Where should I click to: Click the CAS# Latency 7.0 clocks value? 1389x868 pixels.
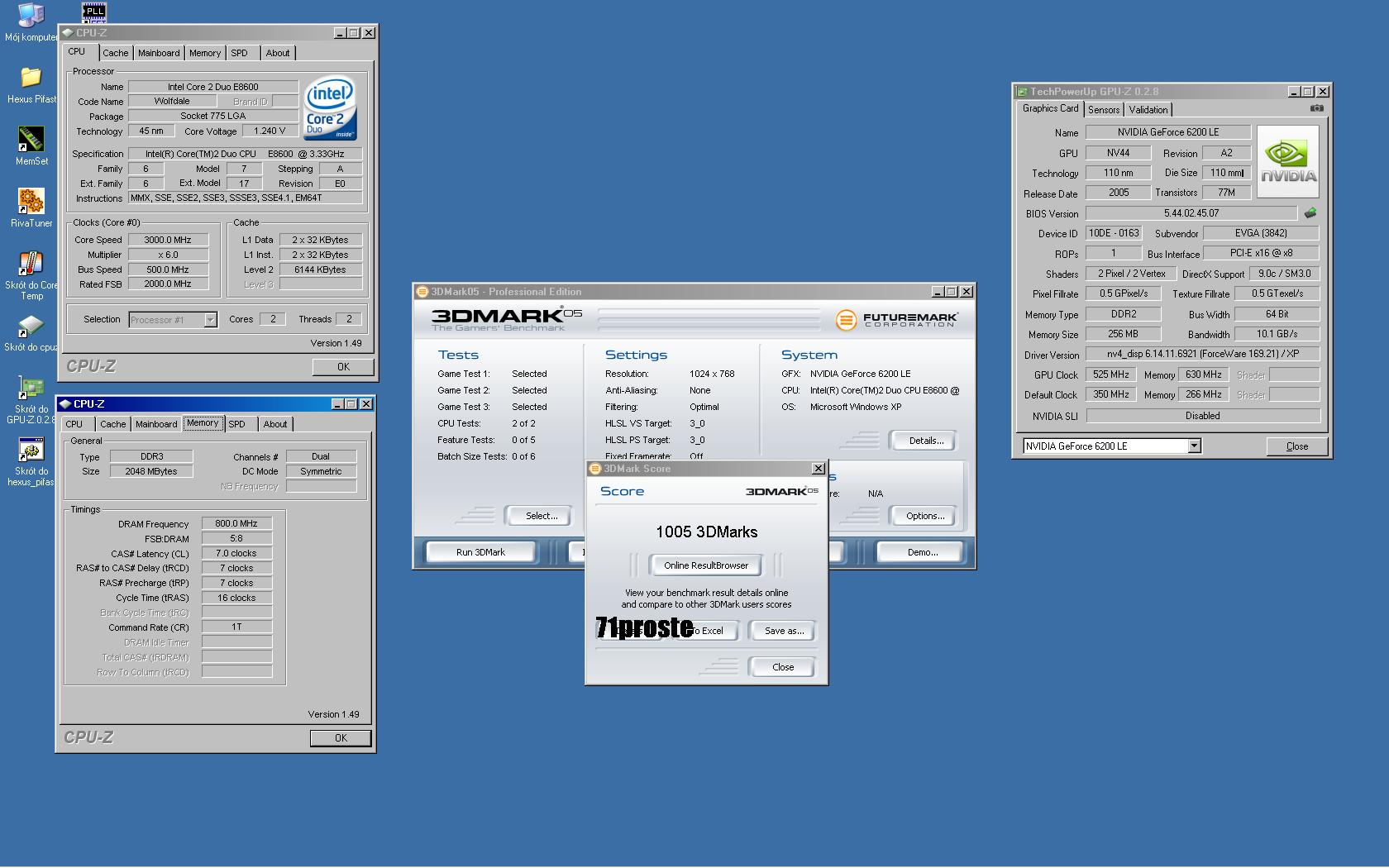[236, 553]
